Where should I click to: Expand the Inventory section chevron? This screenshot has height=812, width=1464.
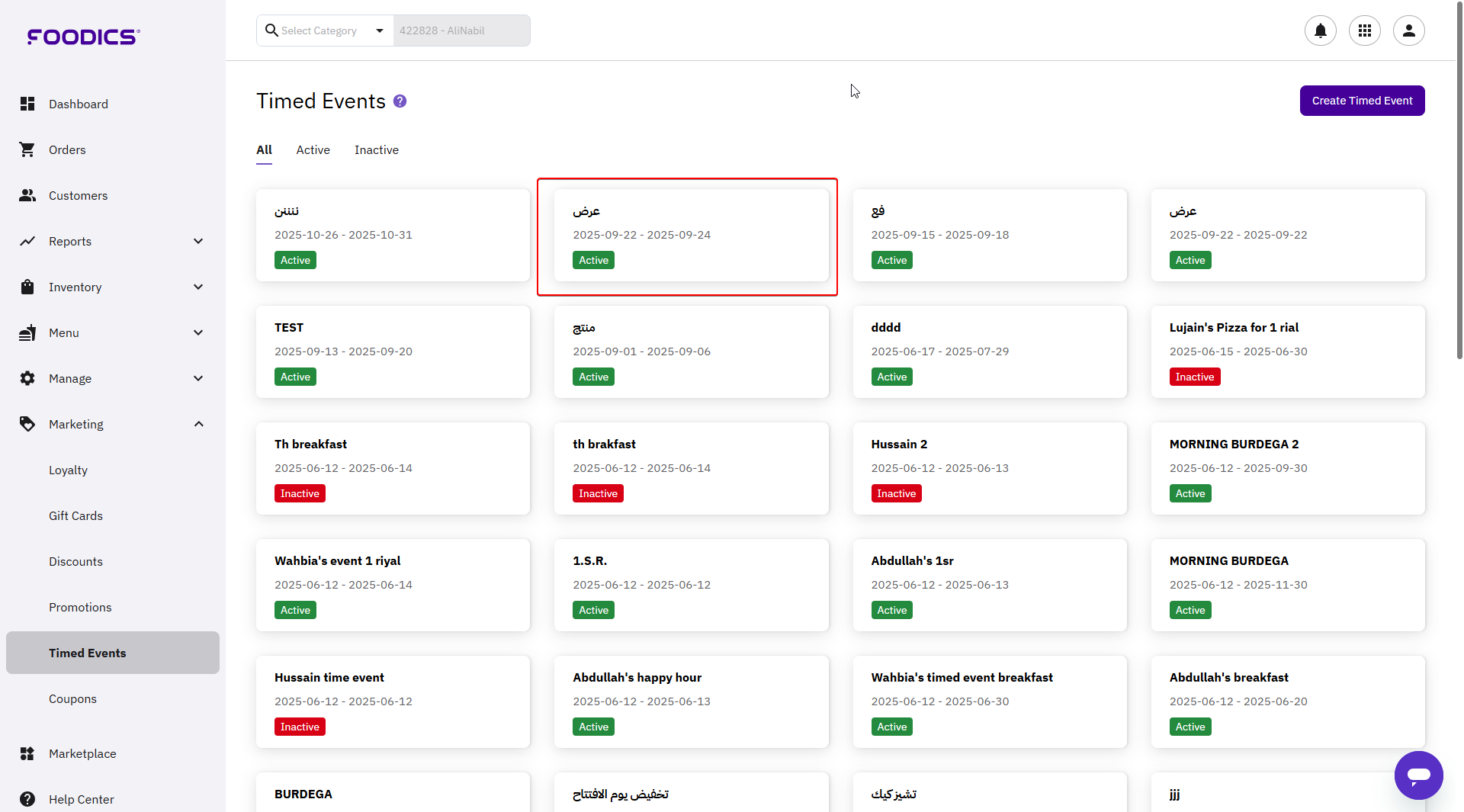coord(198,287)
